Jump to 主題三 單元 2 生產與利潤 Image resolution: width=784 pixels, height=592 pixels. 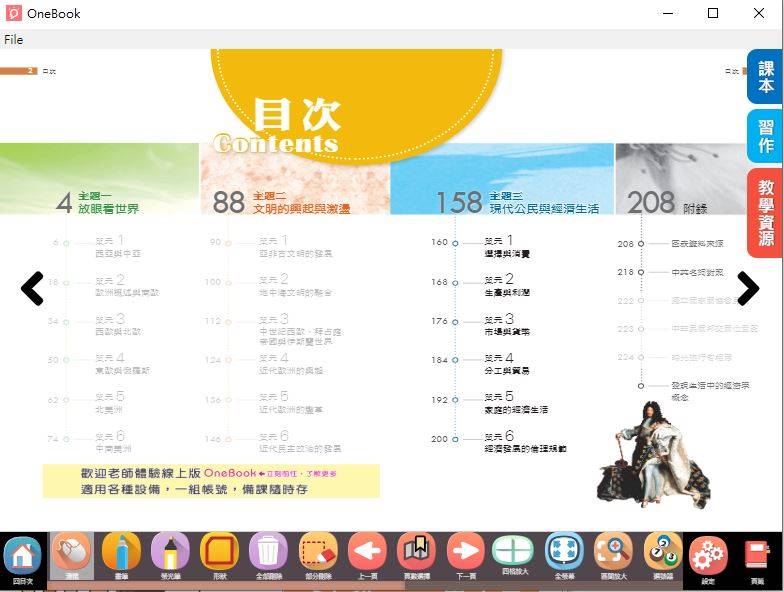click(x=480, y=285)
